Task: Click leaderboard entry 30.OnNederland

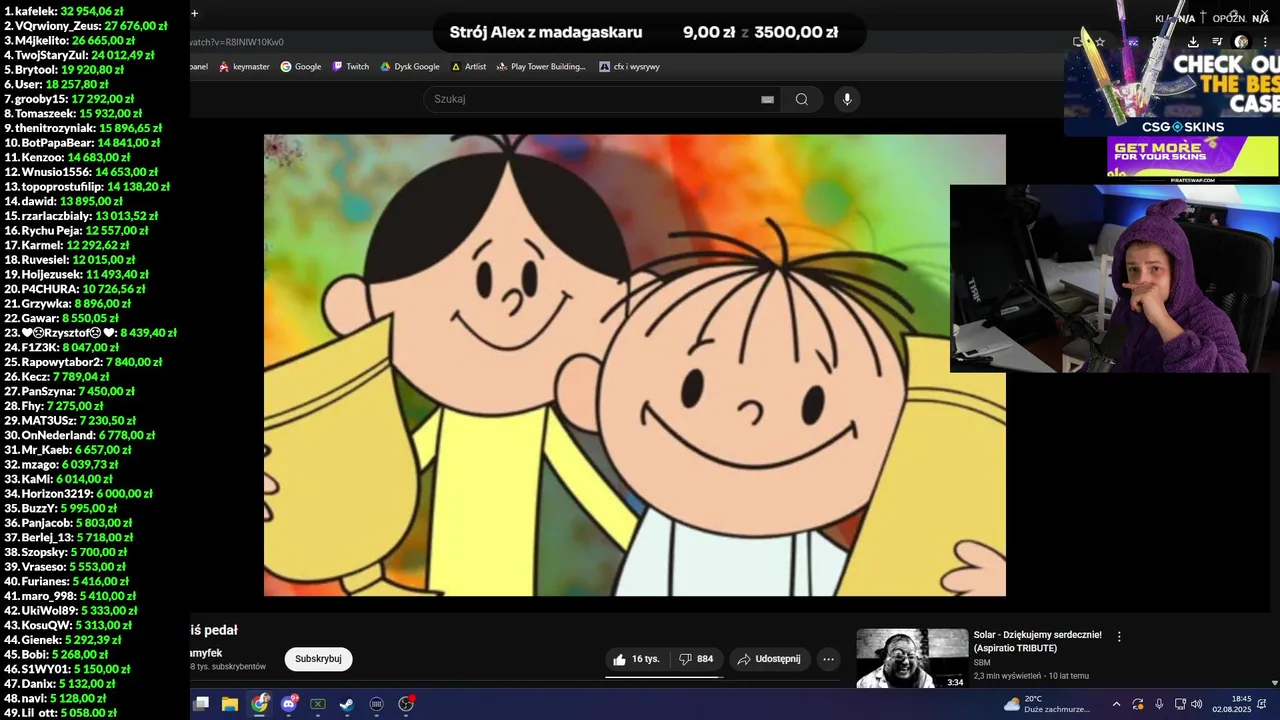Action: click(80, 435)
